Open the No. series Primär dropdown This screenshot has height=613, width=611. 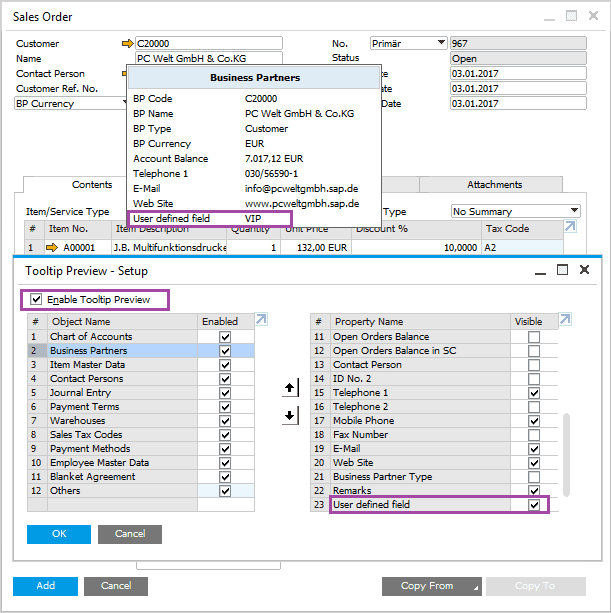point(440,43)
